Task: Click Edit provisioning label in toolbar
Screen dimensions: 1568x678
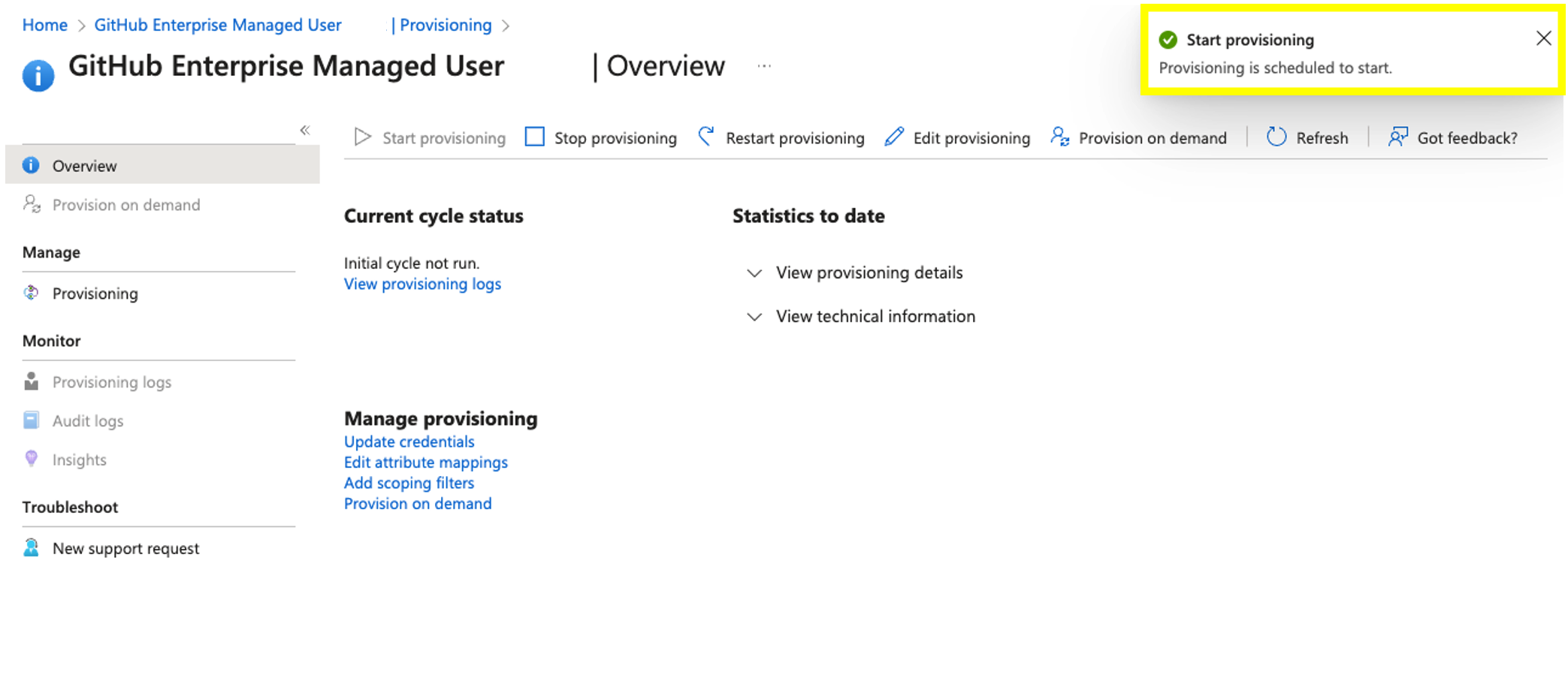Action: click(971, 138)
